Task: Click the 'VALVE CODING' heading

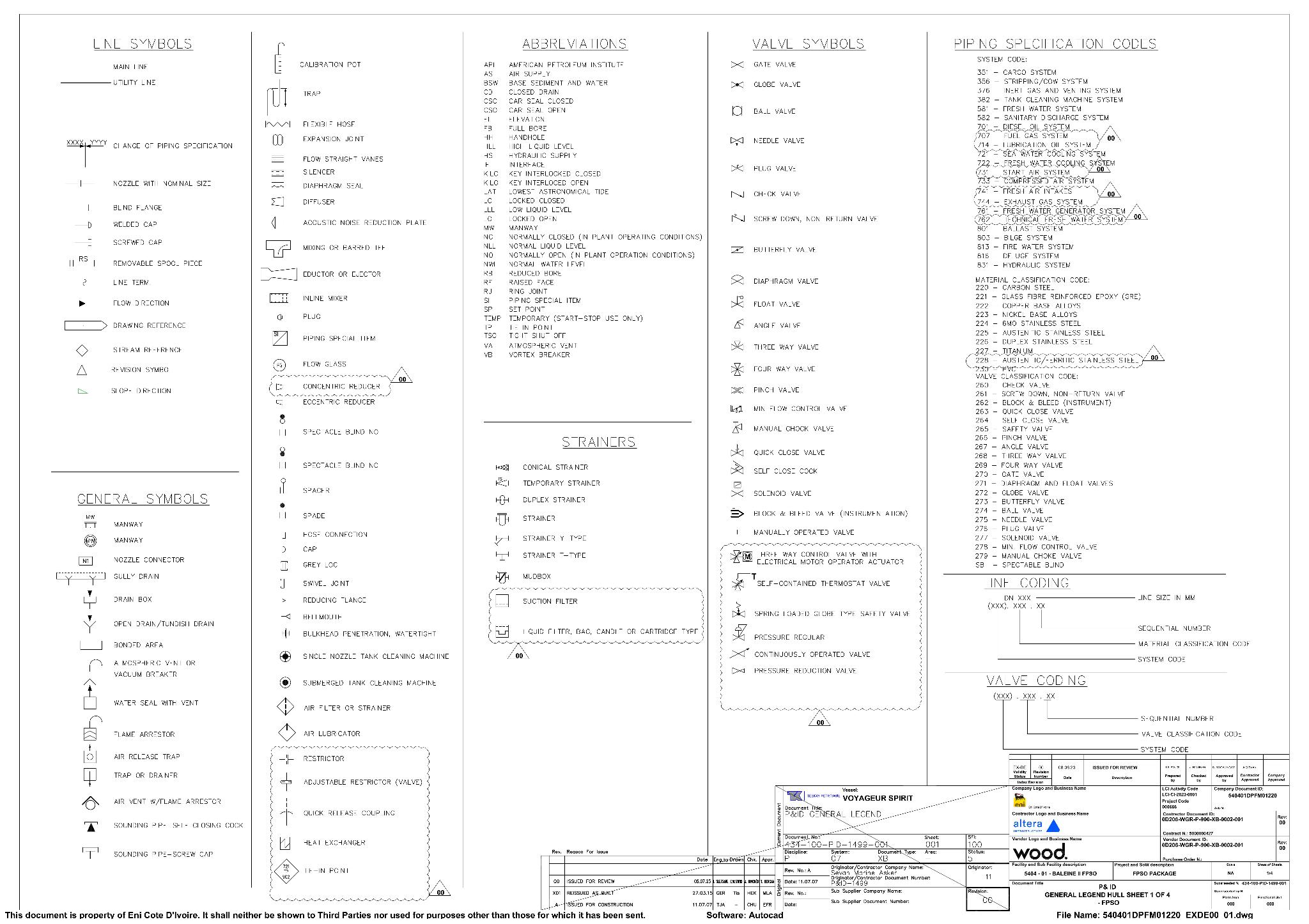Action: pyautogui.click(x=1036, y=681)
